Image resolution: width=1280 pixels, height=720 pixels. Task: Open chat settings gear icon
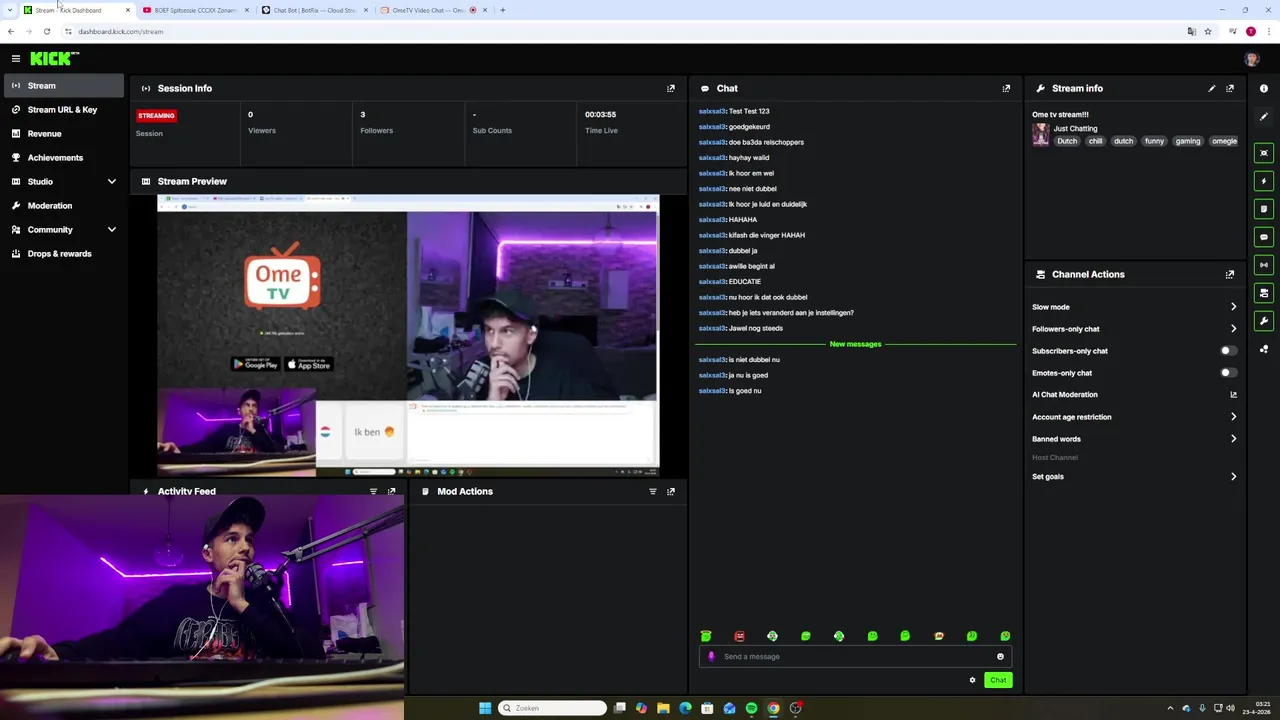972,680
